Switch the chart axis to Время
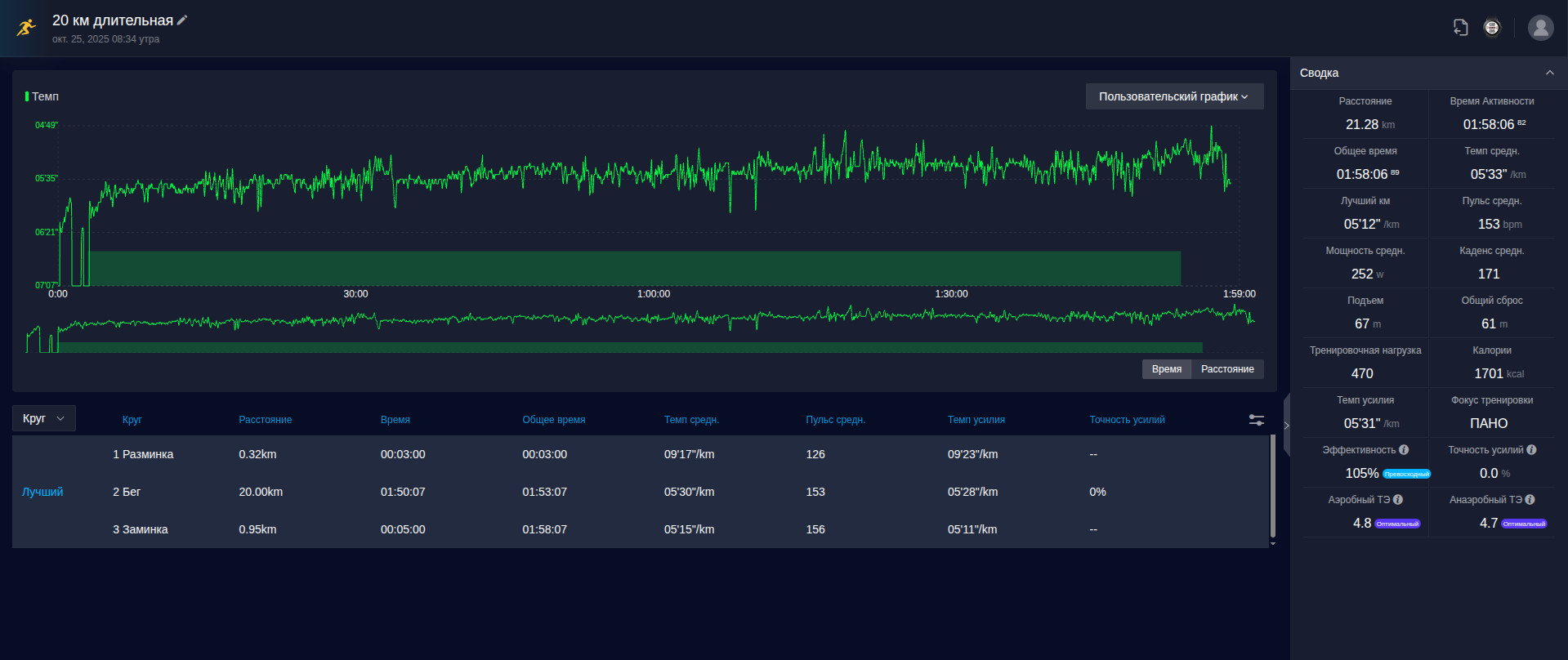The image size is (1568, 660). click(1166, 369)
